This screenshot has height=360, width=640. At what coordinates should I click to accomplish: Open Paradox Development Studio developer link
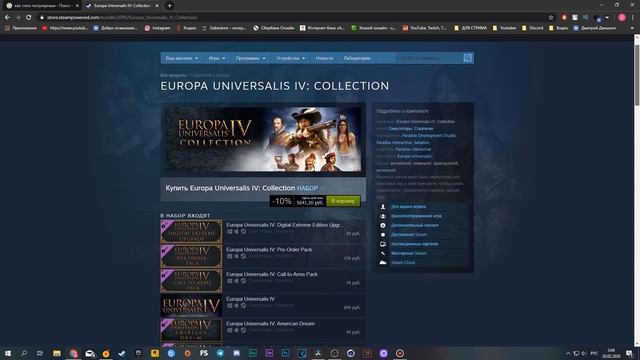(x=429, y=136)
